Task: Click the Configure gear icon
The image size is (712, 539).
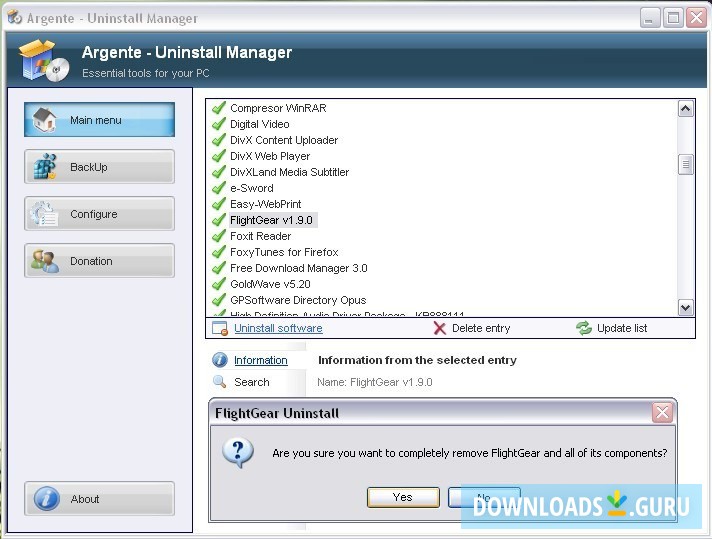Action: (x=44, y=213)
